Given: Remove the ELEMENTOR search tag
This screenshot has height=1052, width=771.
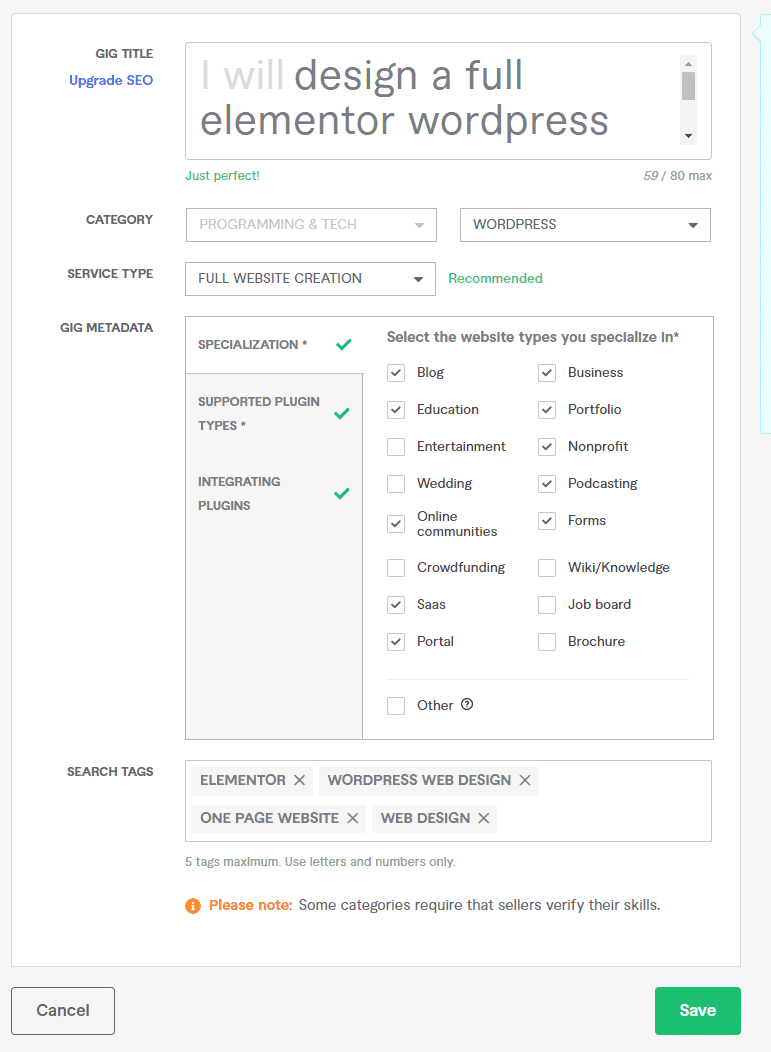Looking at the screenshot, I should 299,780.
